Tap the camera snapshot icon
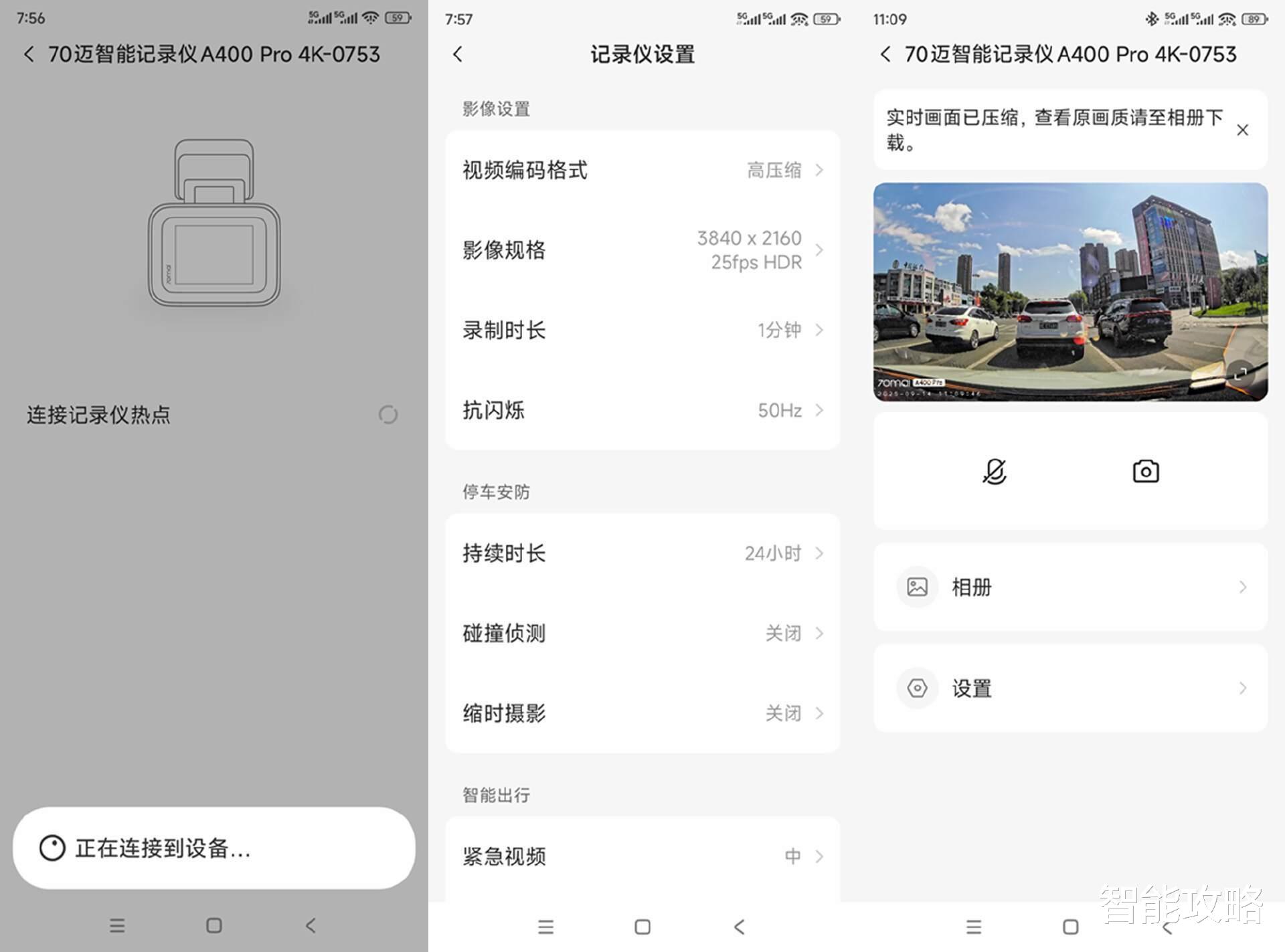The height and width of the screenshot is (952, 1285). tap(1145, 472)
